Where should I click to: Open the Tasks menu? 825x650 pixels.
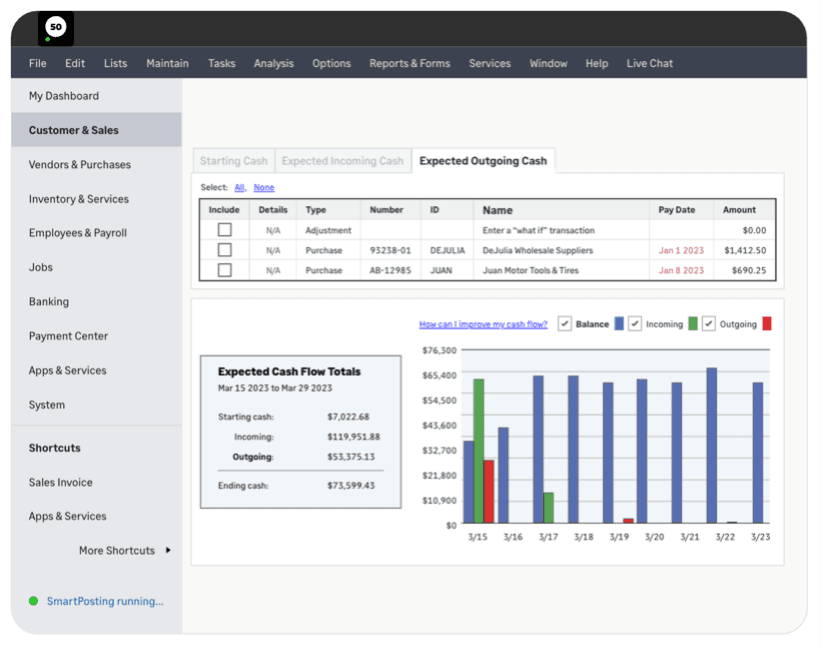click(221, 63)
